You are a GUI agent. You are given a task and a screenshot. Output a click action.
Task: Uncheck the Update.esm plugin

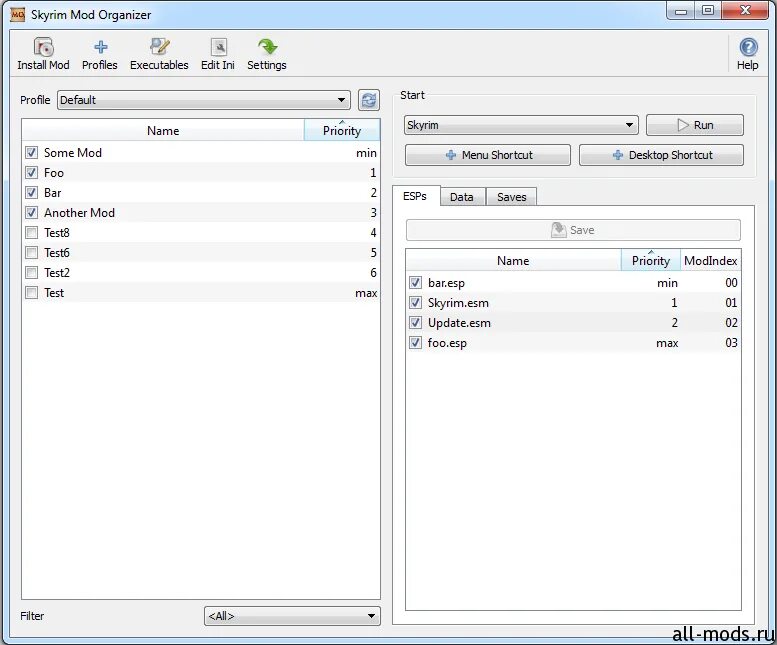pos(415,322)
